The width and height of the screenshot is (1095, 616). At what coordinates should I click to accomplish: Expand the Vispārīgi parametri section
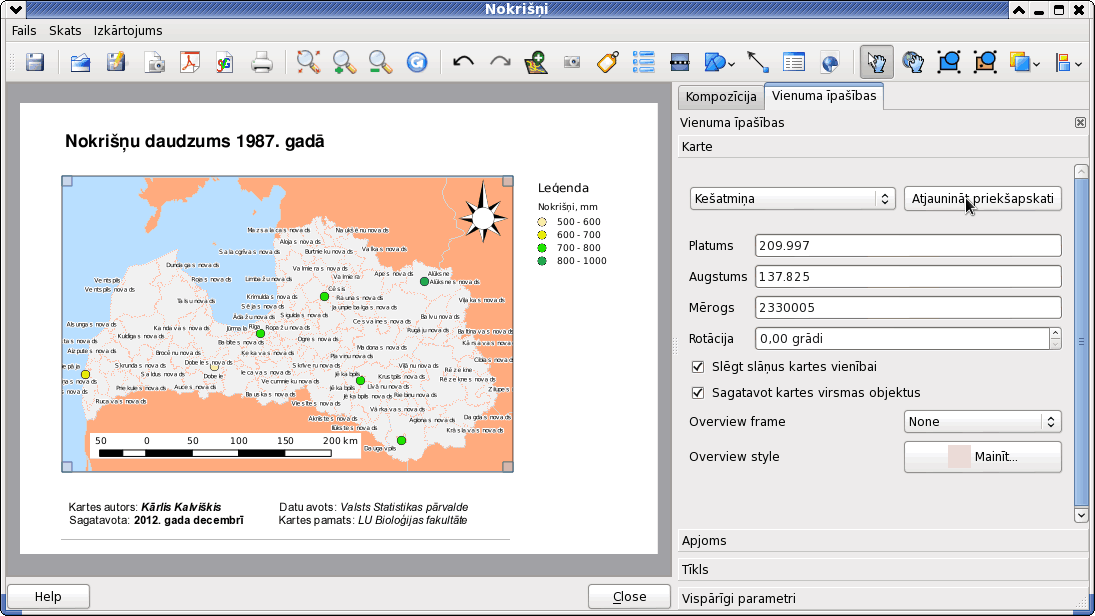[x=883, y=599]
